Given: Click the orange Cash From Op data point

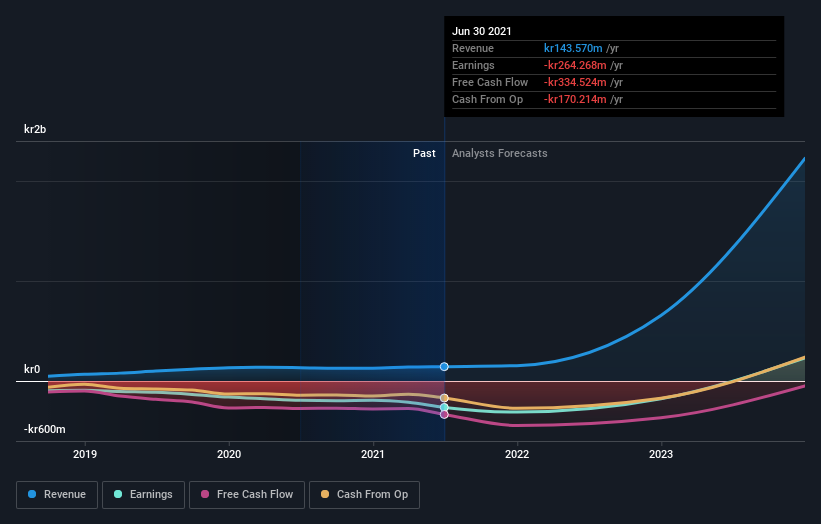Looking at the screenshot, I should coord(444,398).
